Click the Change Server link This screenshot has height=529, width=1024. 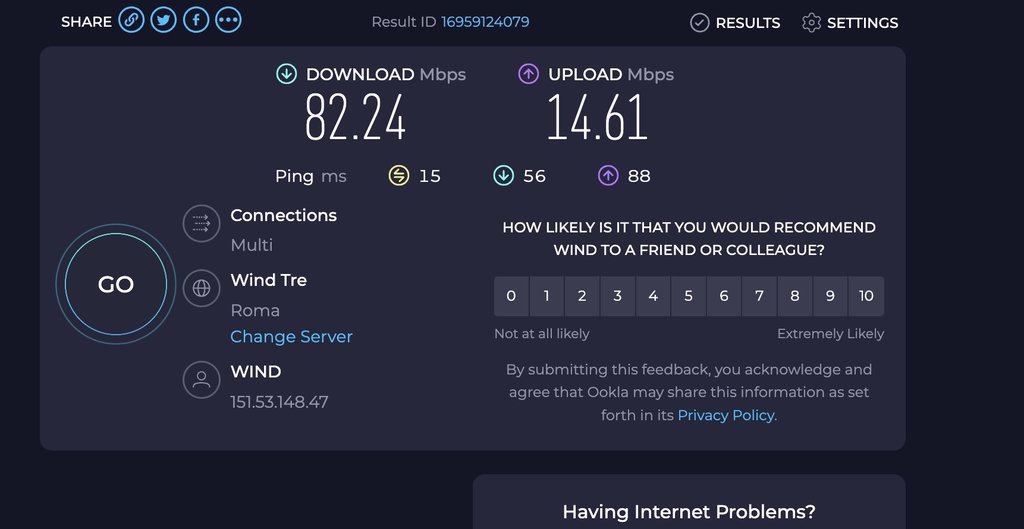click(291, 337)
